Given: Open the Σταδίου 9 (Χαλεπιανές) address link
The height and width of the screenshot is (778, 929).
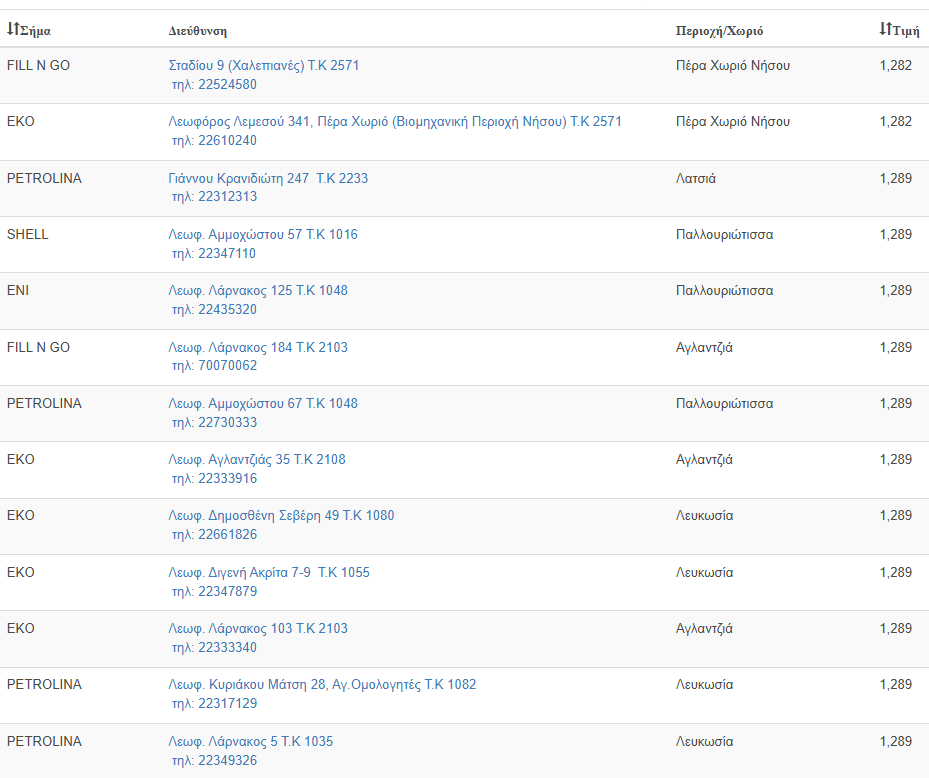Looking at the screenshot, I should (x=264, y=66).
